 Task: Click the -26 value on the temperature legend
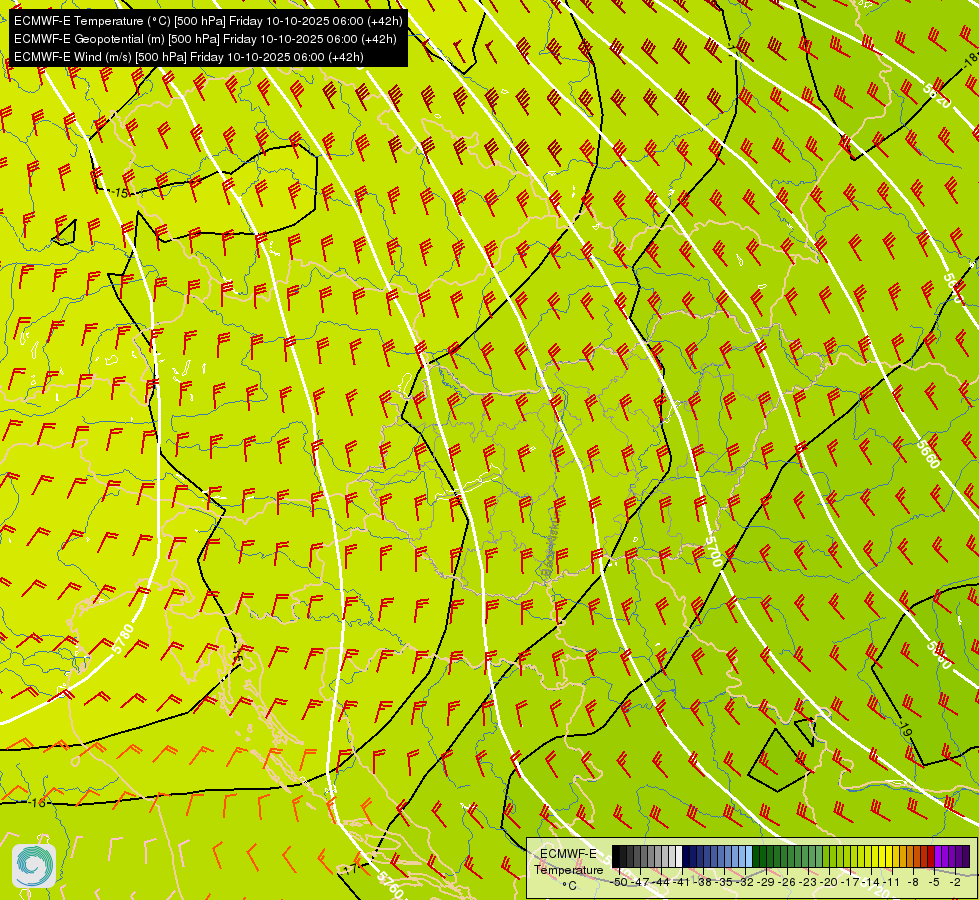(787, 882)
